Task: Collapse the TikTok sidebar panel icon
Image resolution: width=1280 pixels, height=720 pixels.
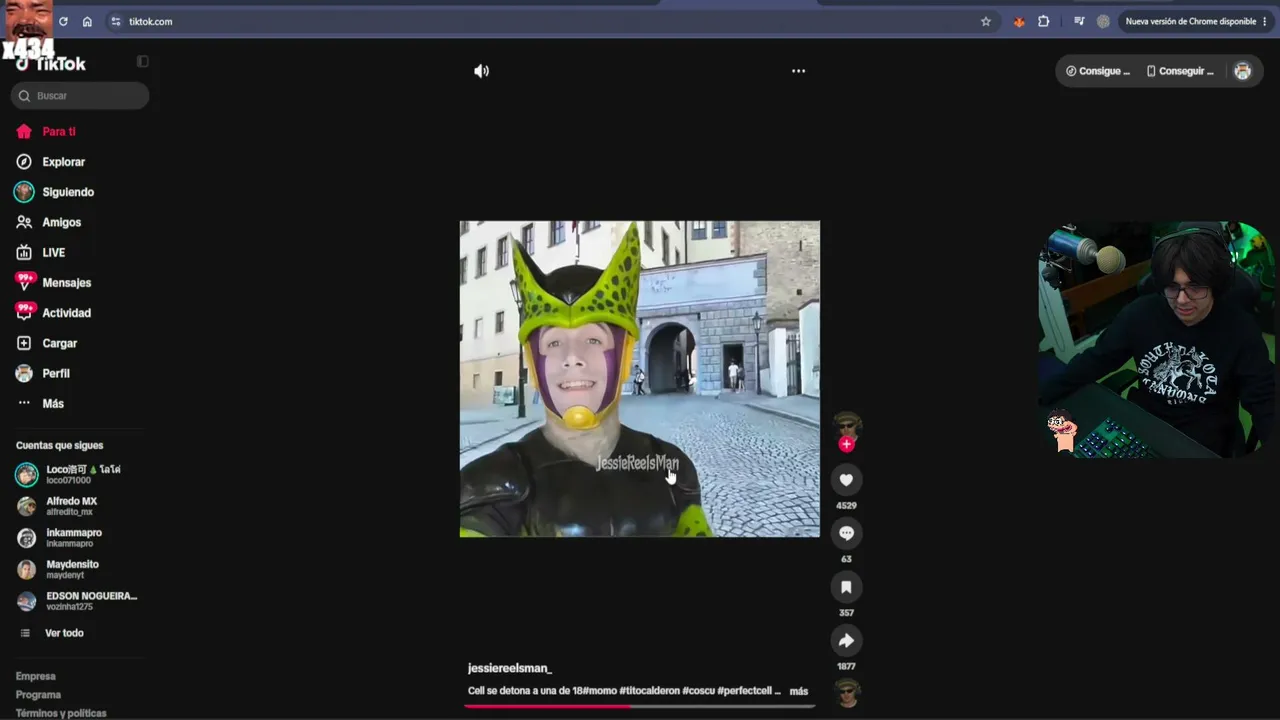Action: click(x=142, y=62)
